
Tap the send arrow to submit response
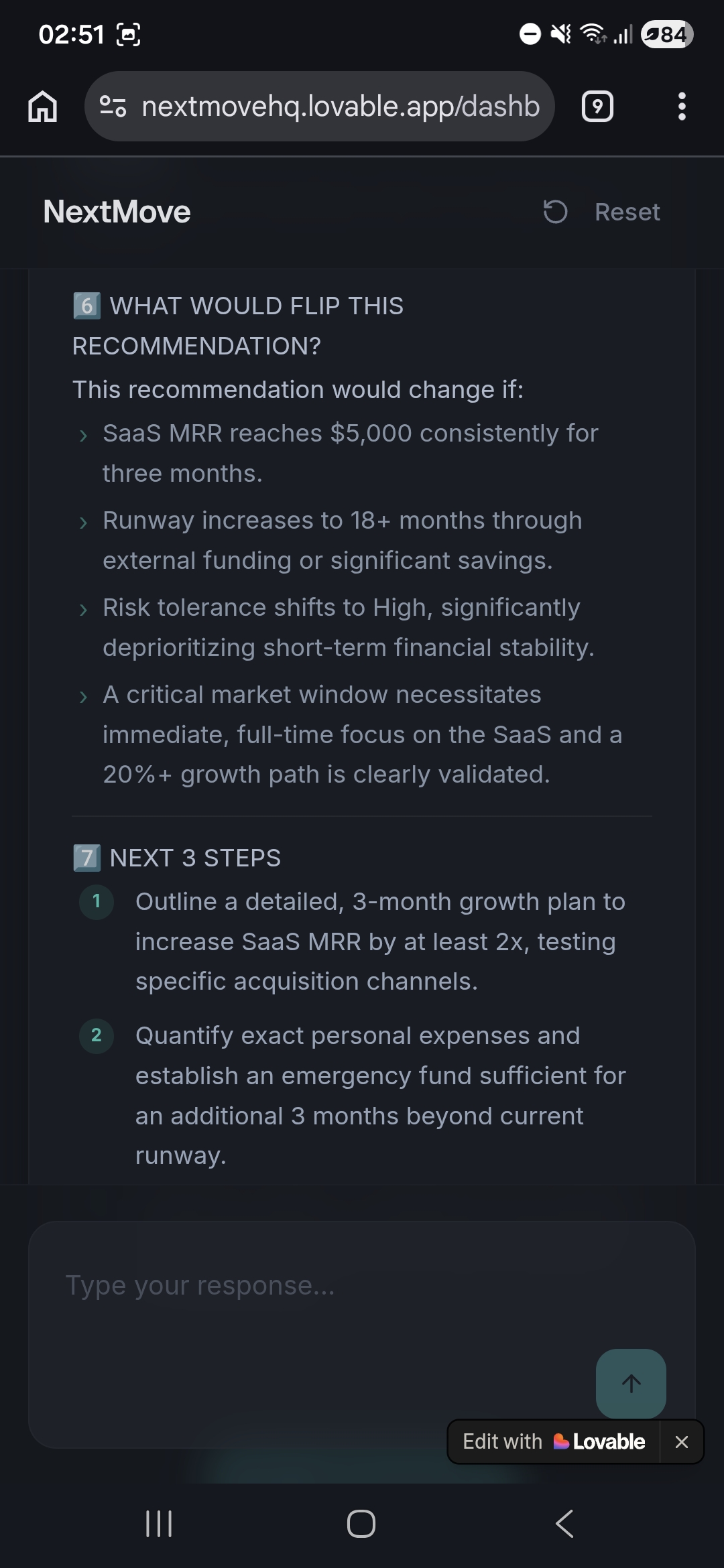(630, 1385)
